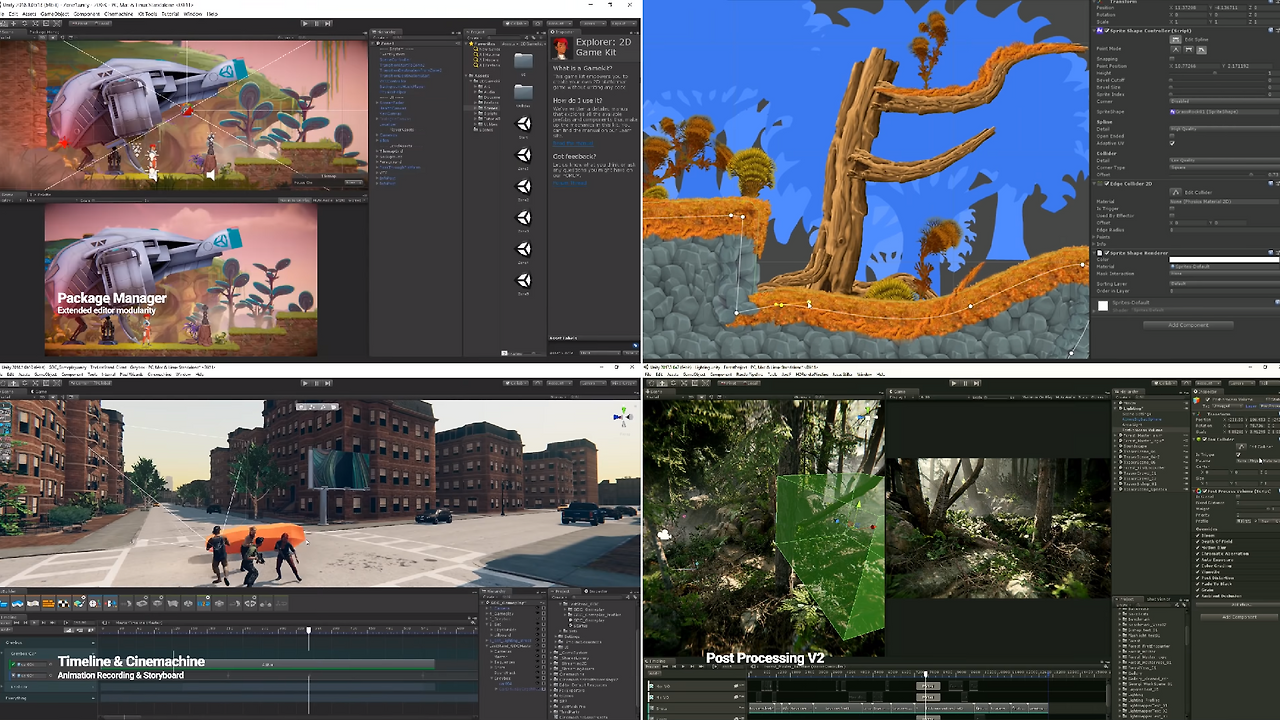Image resolution: width=1280 pixels, height=720 pixels.
Task: Select the Hand tool in the 2D Game Kit editor
Action: coord(6,22)
